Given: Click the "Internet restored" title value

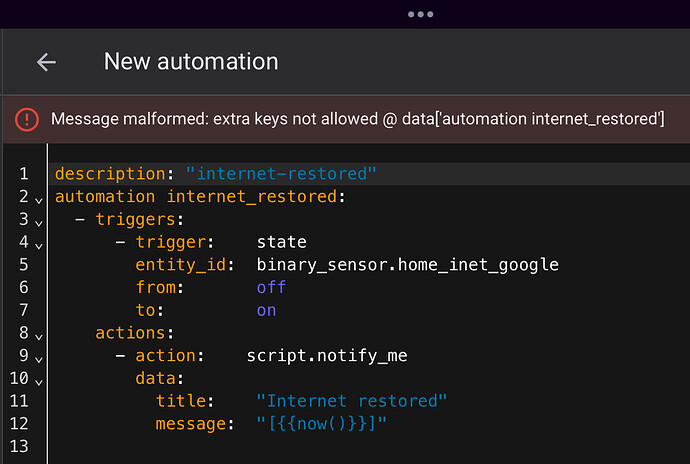Looking at the screenshot, I should point(351,401).
